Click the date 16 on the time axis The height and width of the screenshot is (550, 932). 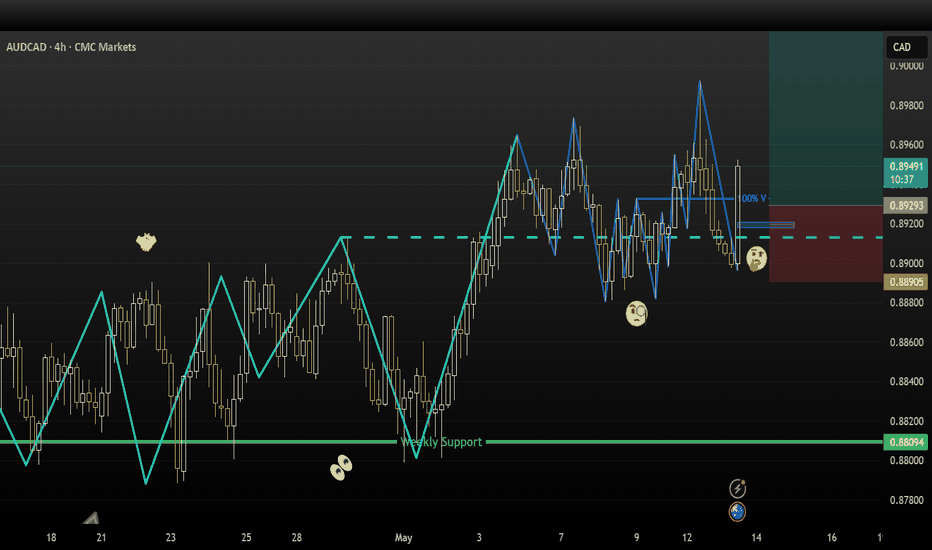(x=832, y=538)
